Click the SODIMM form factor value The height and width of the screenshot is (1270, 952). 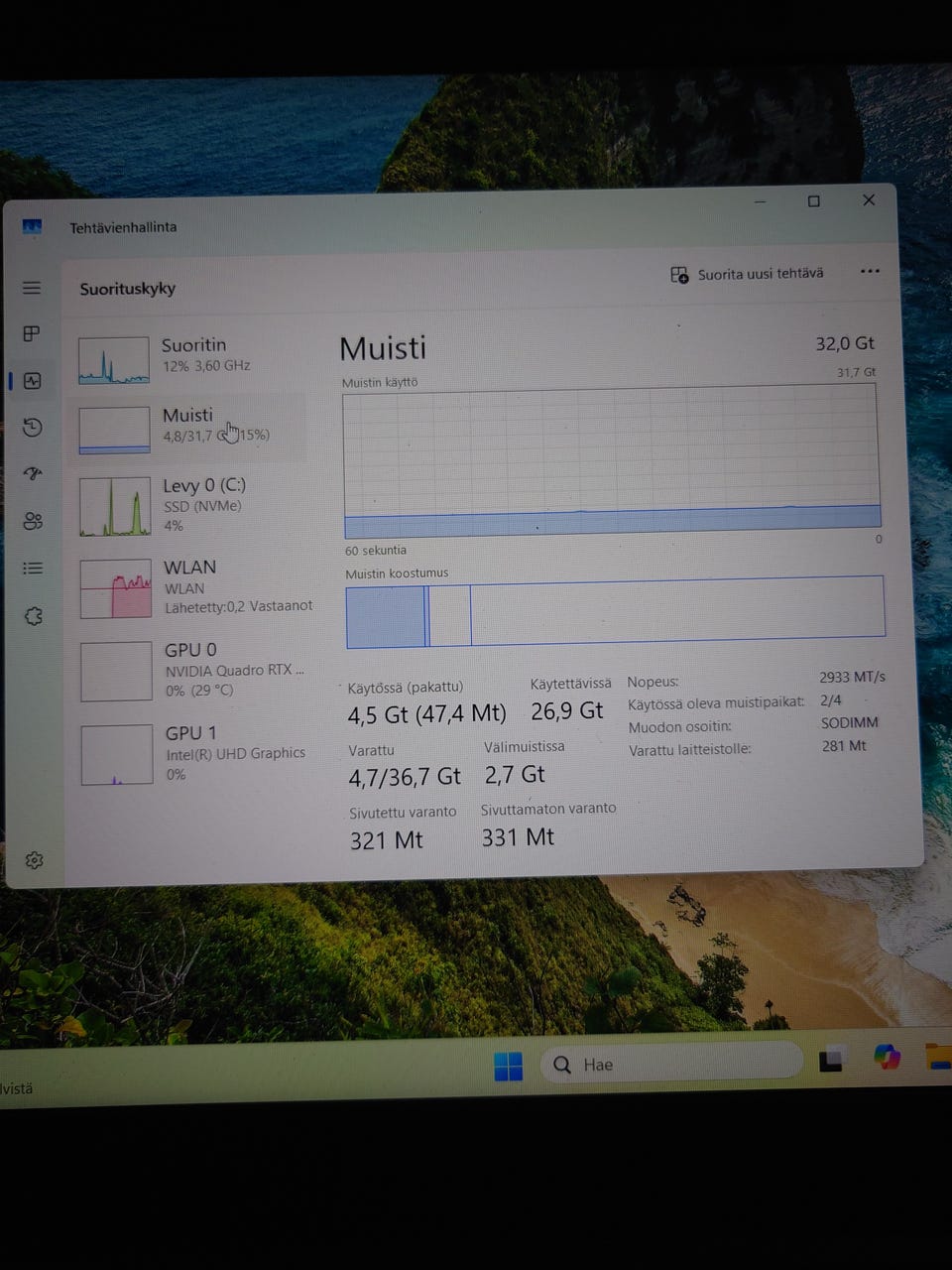(850, 723)
